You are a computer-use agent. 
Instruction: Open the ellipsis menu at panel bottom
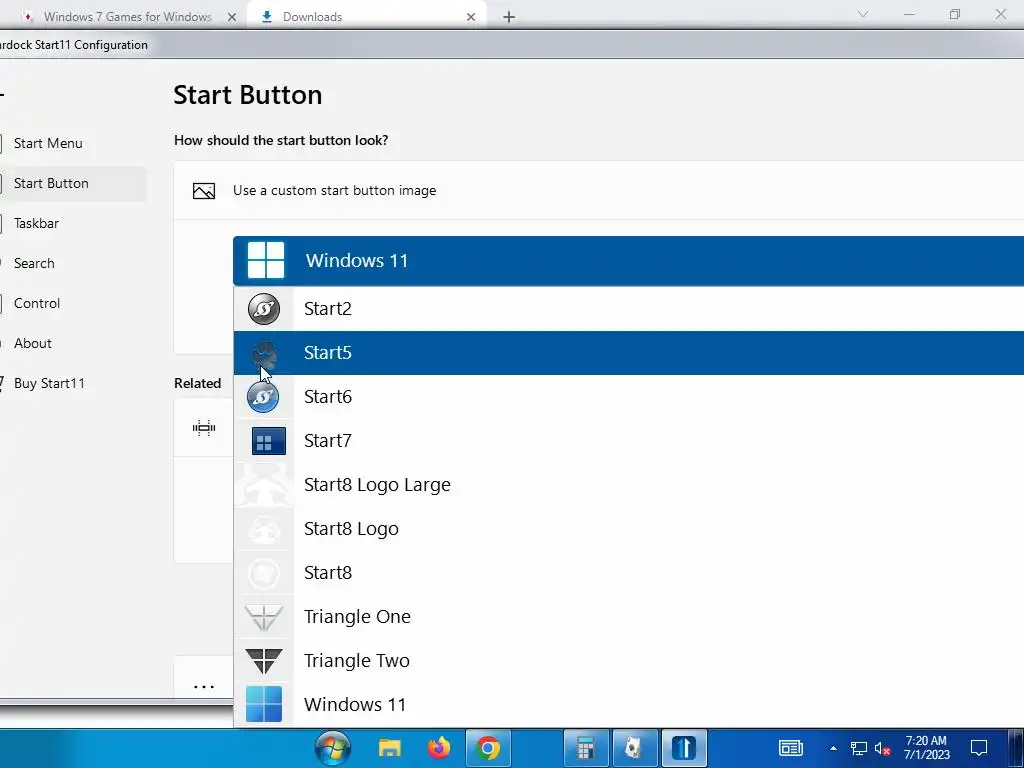pyautogui.click(x=204, y=687)
